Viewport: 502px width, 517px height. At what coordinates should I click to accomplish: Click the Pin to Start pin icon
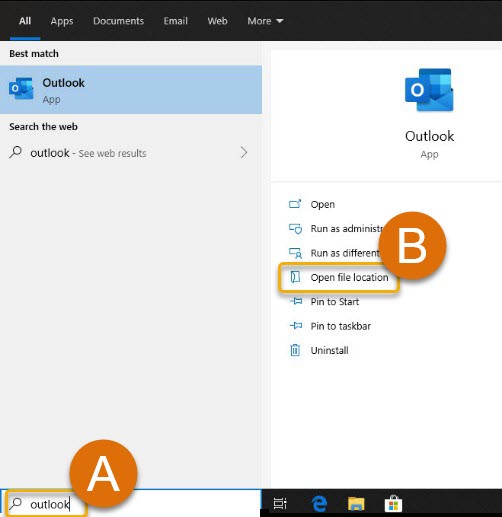click(x=296, y=301)
